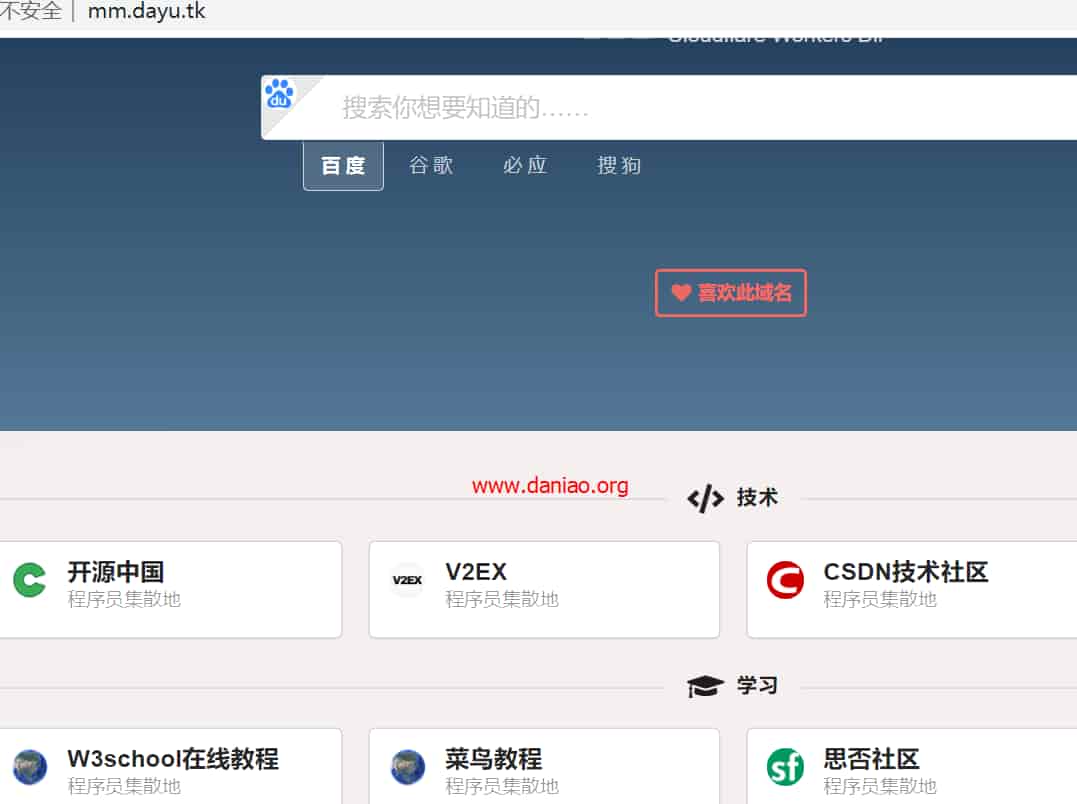Click 程序员集散地 subtitle under V2EX
Screen dimensions: 1077x804
pyautogui.click(x=502, y=599)
